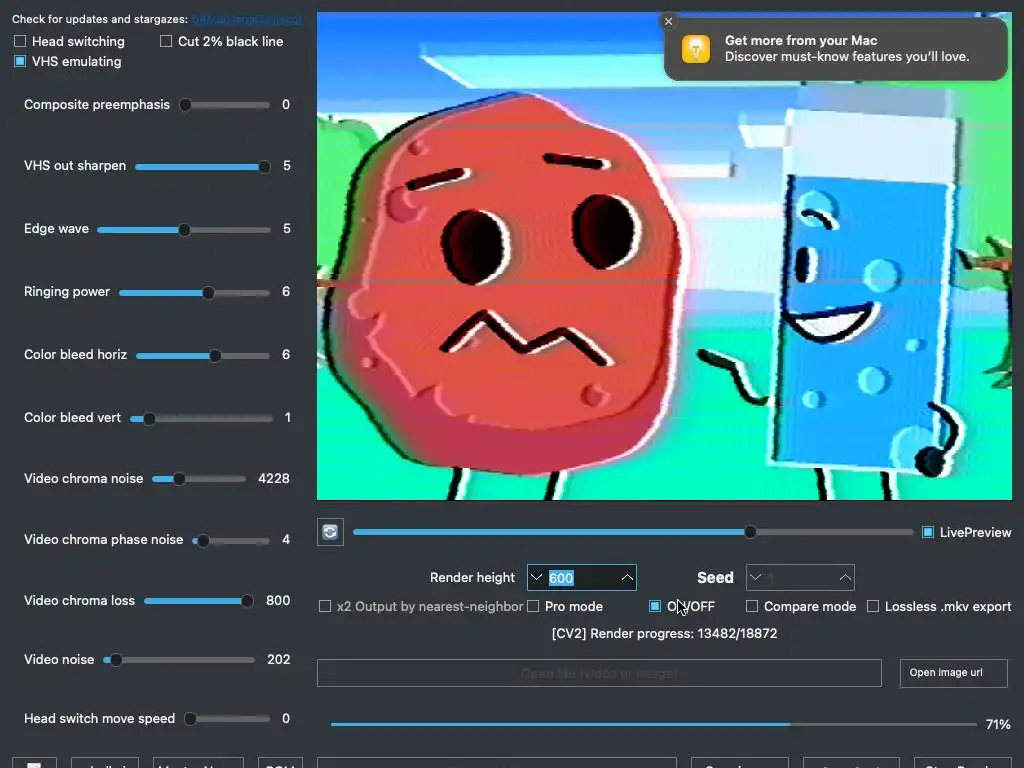
Task: Adjust the Video chroma phase noise slider
Action: [x=231, y=541]
